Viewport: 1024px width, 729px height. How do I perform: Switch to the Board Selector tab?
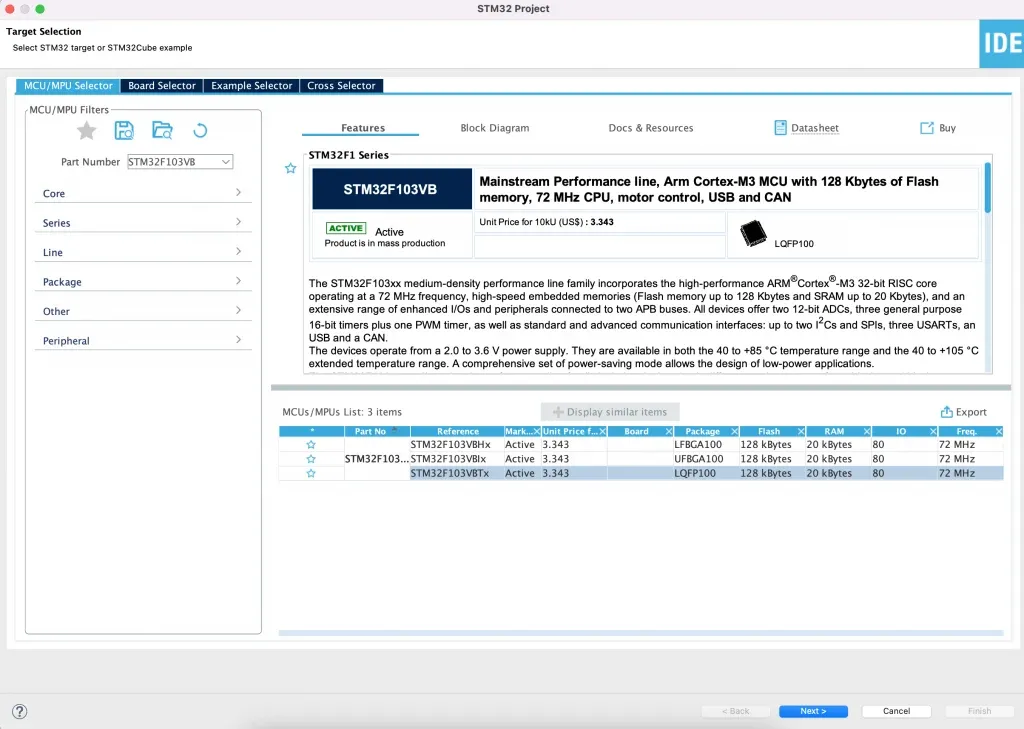tap(161, 86)
